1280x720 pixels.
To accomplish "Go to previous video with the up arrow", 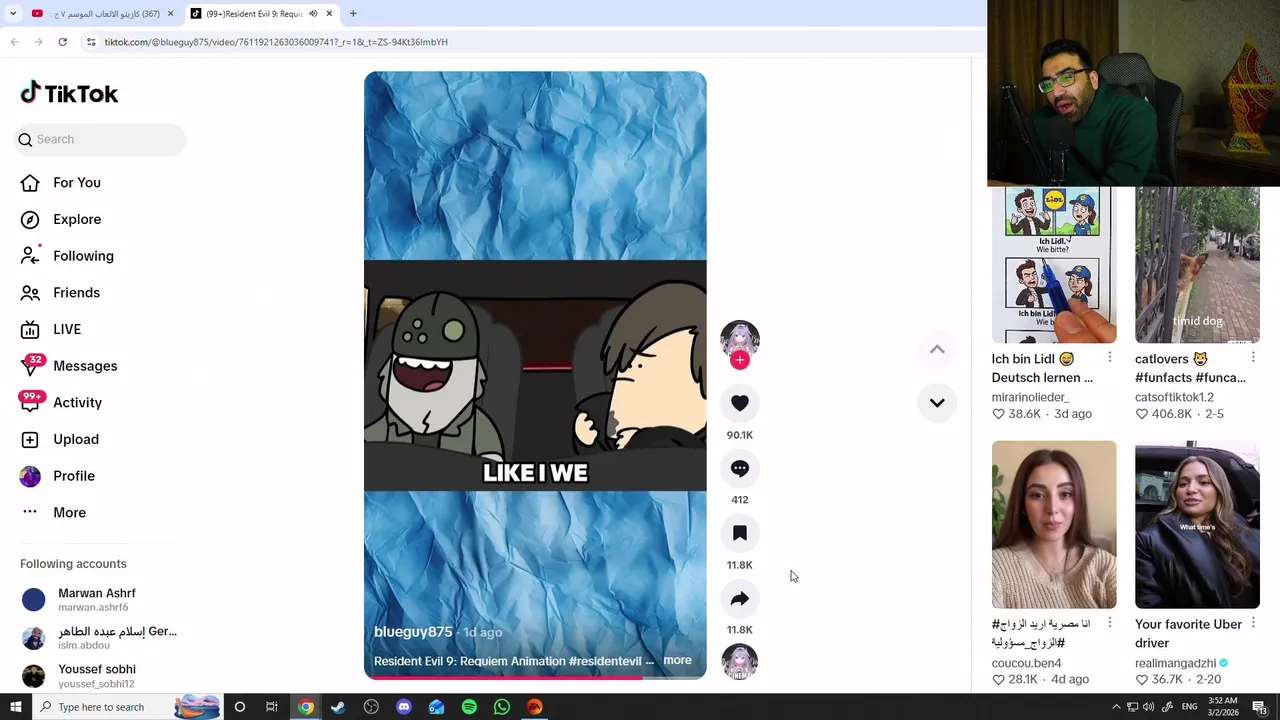I will coord(937,349).
